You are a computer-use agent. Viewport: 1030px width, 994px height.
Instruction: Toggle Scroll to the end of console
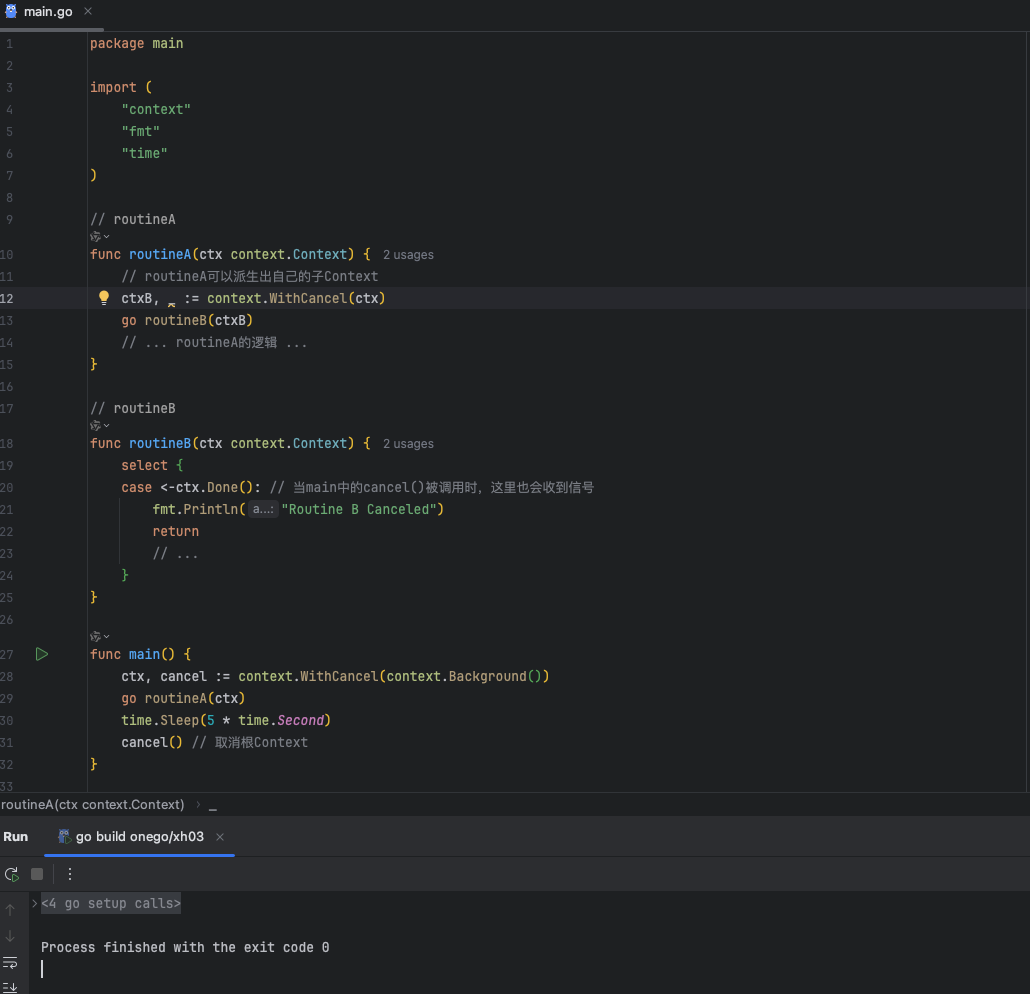point(10,987)
